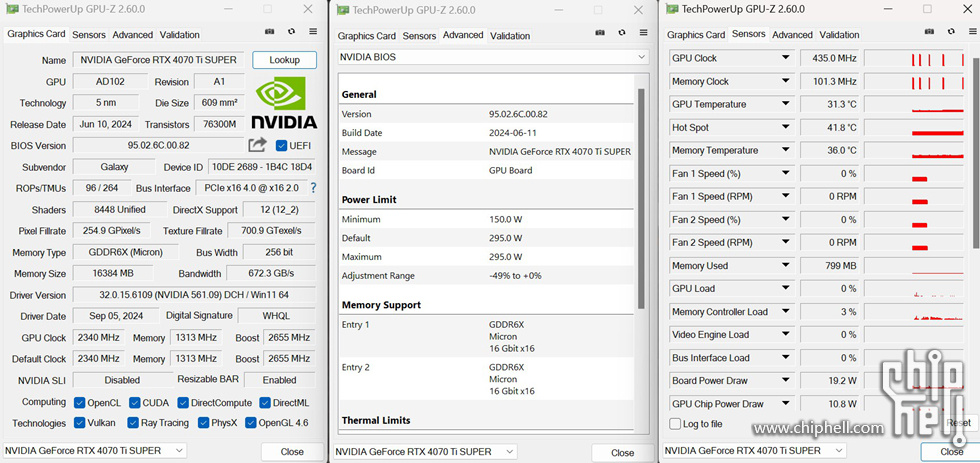Switch to Sensors tab in Graphics Card window
Viewport: 980px width, 463px height.
[x=89, y=35]
